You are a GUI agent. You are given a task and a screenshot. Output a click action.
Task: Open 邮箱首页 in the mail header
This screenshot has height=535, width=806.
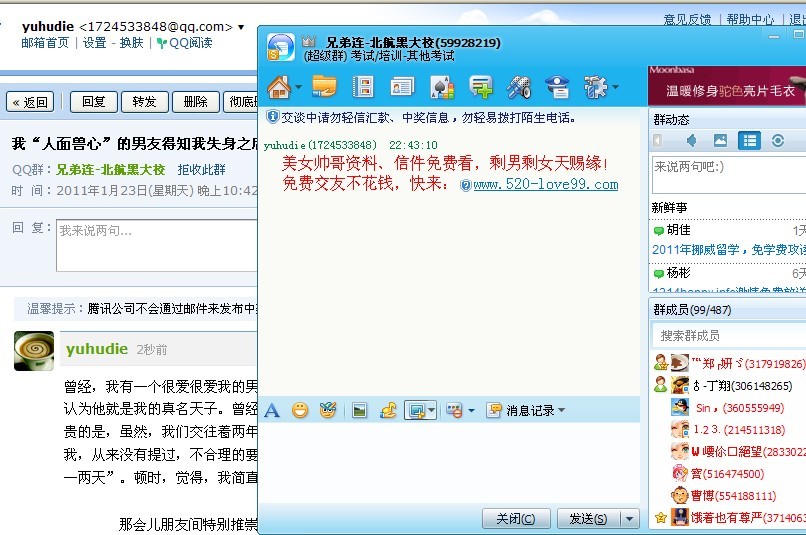pos(45,43)
